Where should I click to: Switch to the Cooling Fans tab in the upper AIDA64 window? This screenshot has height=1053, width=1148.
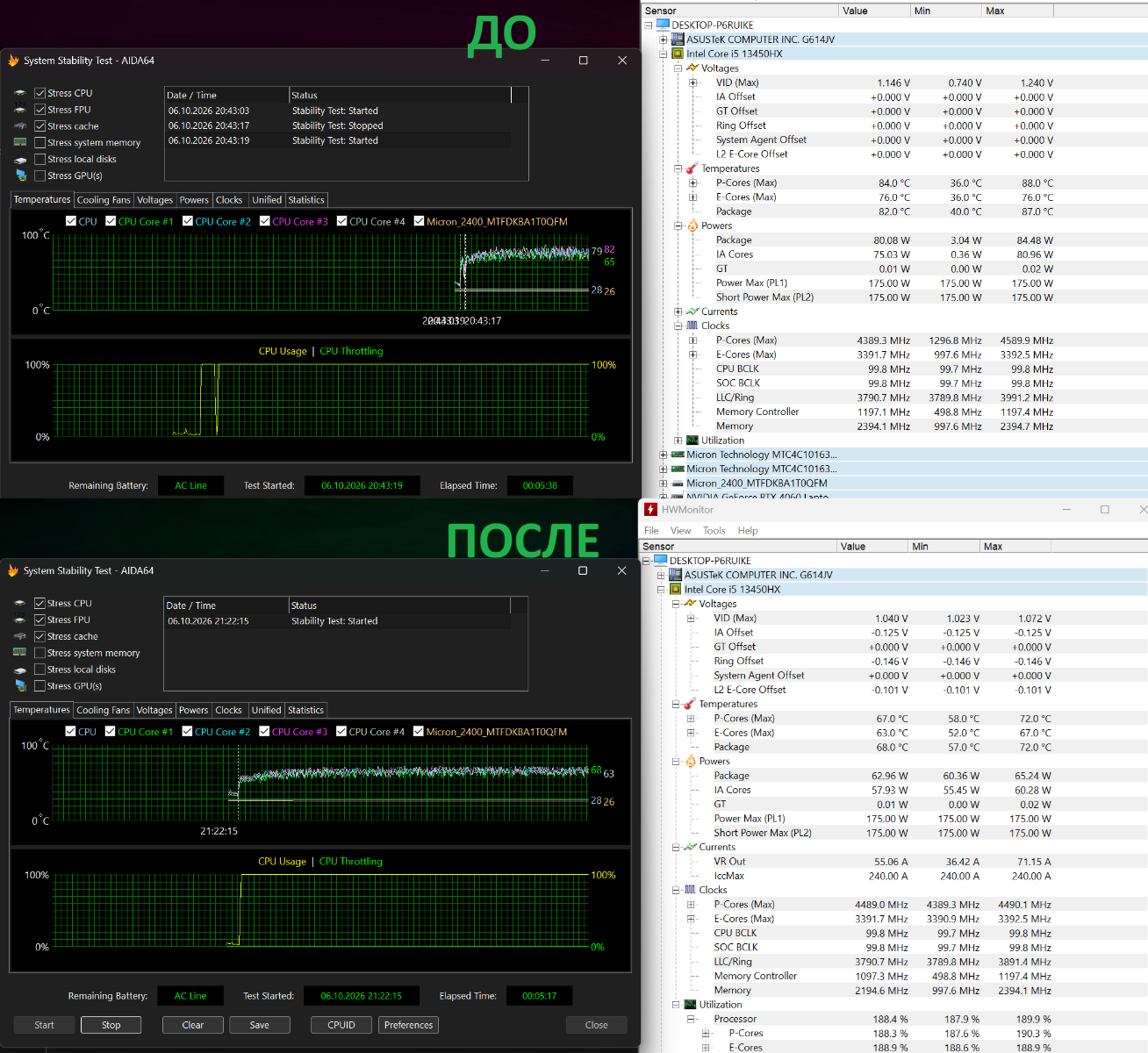pyautogui.click(x=104, y=200)
